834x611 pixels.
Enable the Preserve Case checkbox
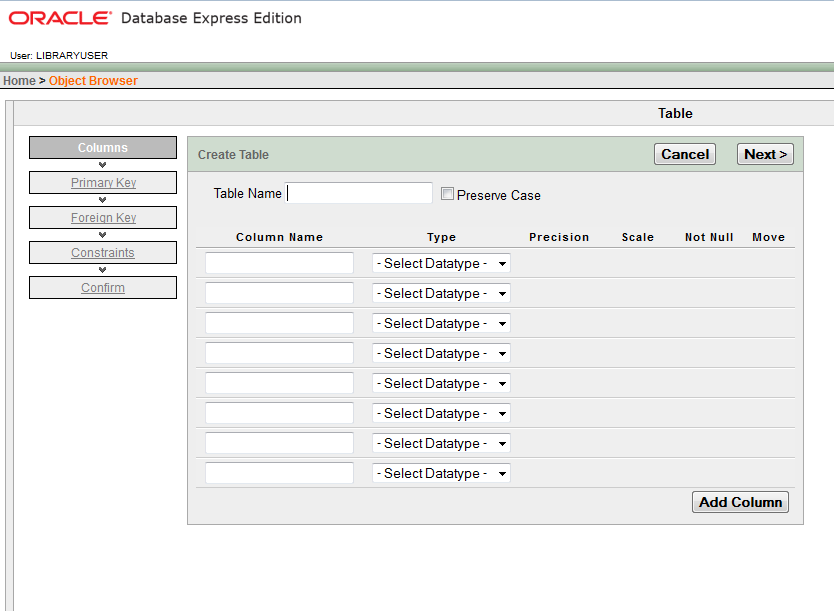(x=447, y=194)
